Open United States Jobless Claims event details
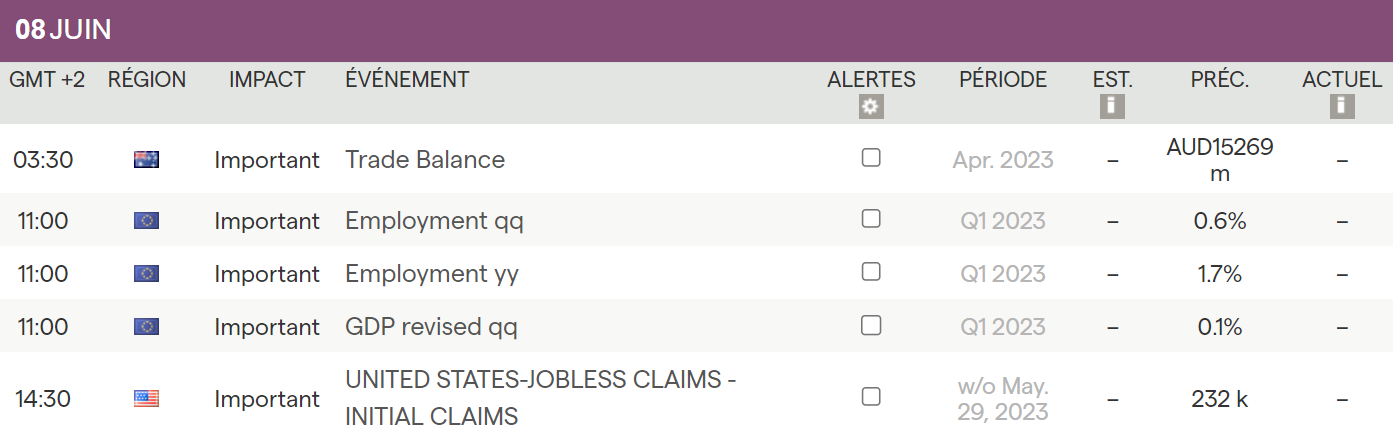The image size is (1393, 440). [541, 398]
